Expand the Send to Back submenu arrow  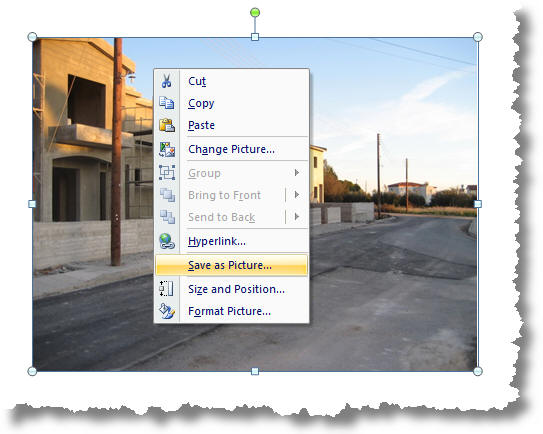tap(296, 217)
